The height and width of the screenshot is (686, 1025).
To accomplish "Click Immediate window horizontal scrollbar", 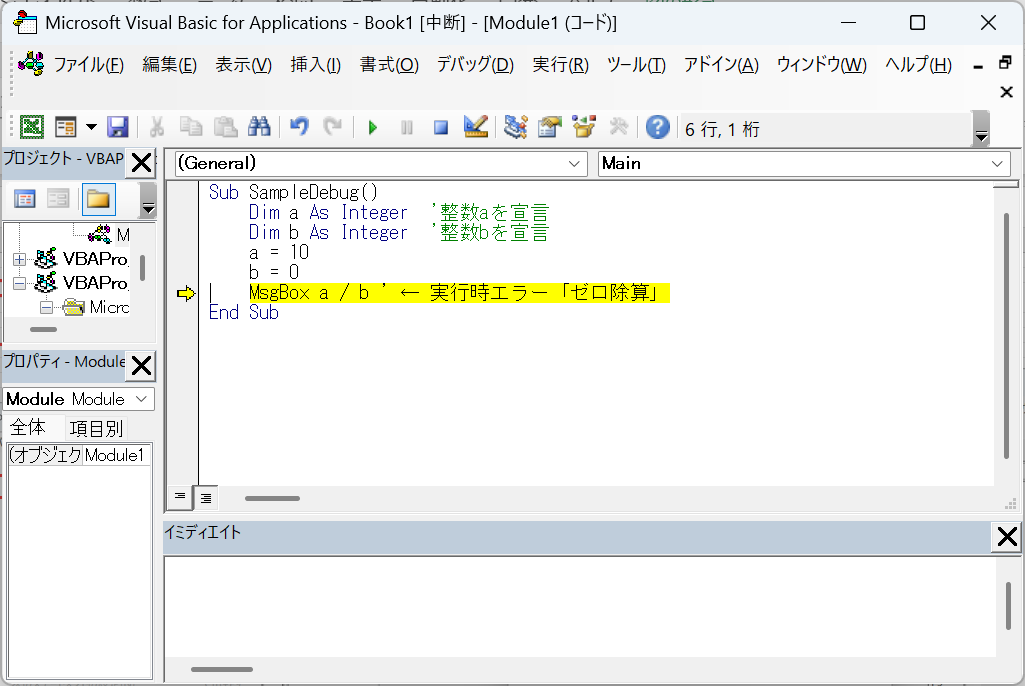I will 222,670.
